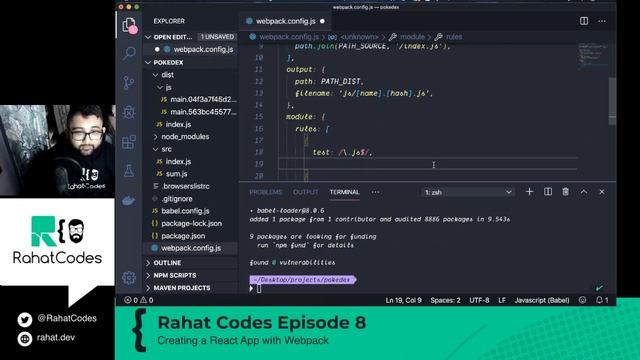This screenshot has width=640, height=360.
Task: Kill the terminal with trash icon
Action: point(565,192)
